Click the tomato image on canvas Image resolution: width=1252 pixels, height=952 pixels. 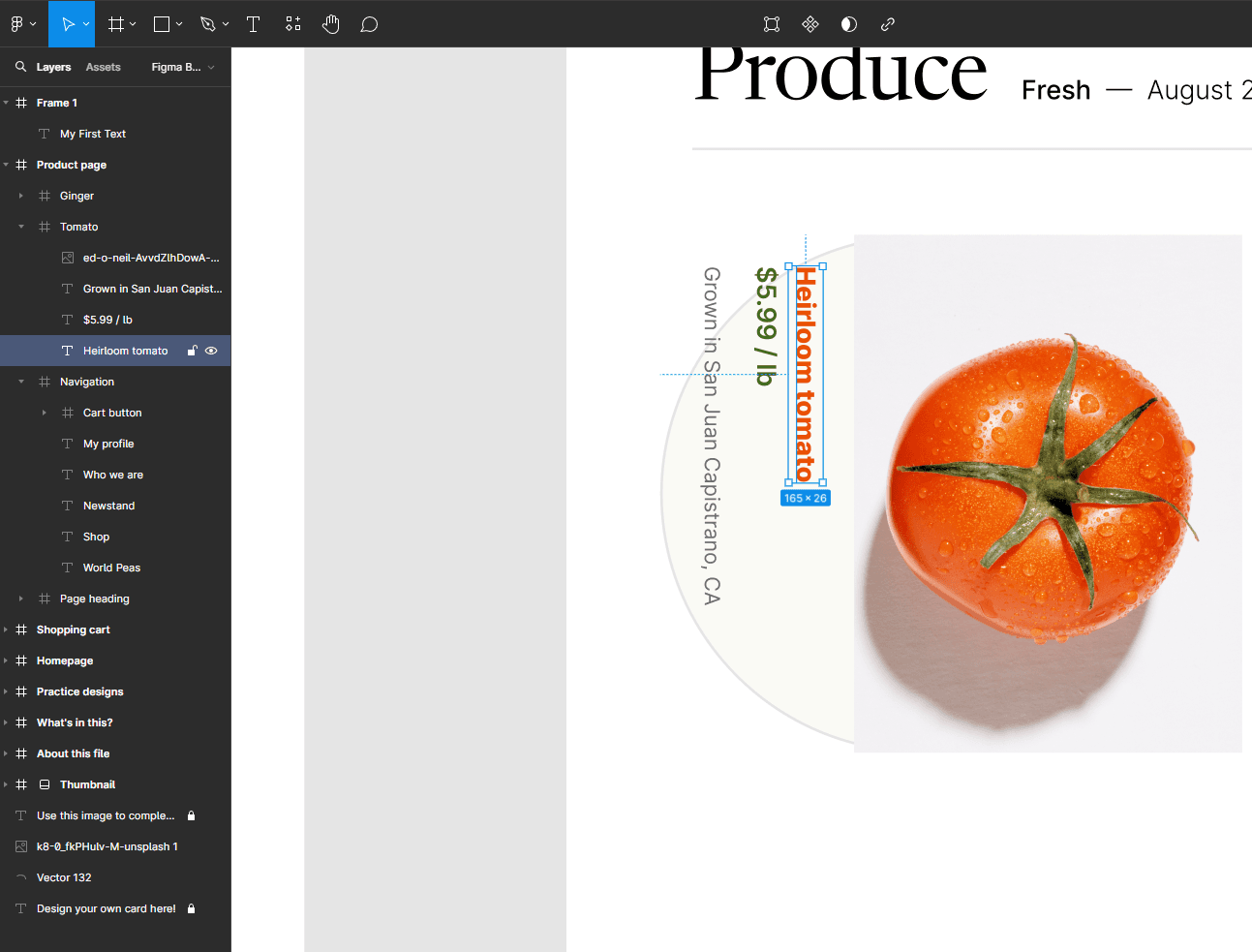(1046, 494)
